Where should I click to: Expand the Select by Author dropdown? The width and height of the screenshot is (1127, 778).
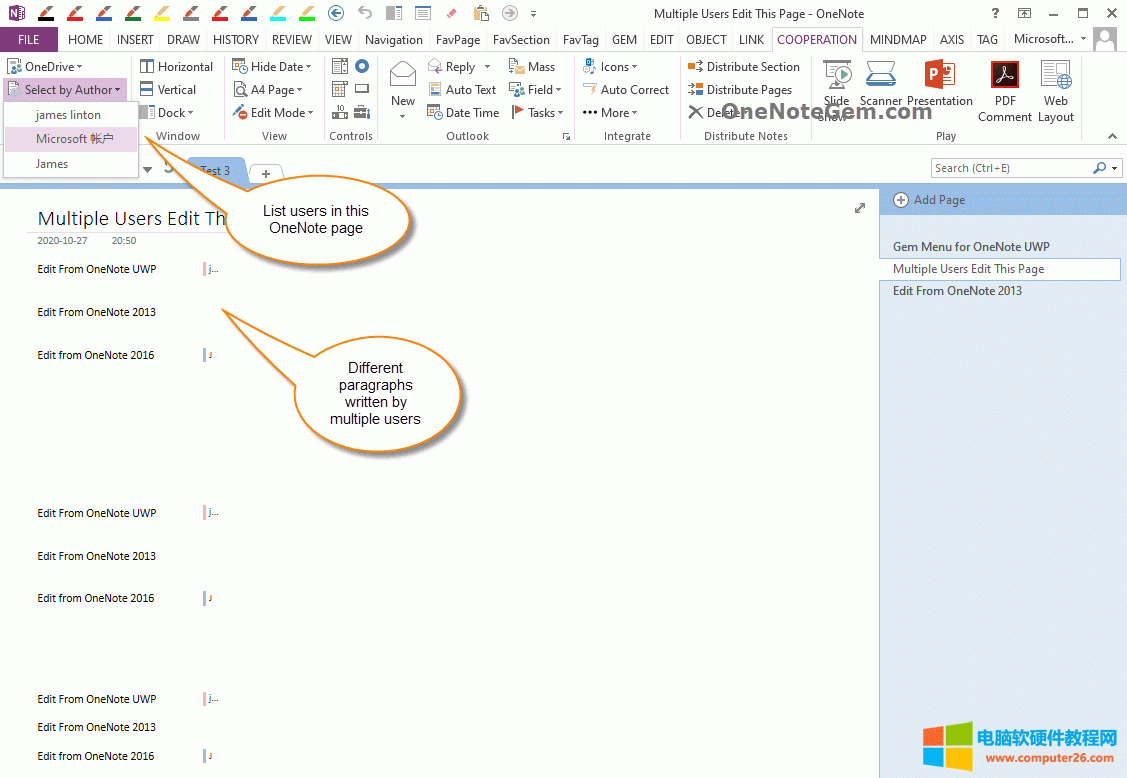coord(66,90)
